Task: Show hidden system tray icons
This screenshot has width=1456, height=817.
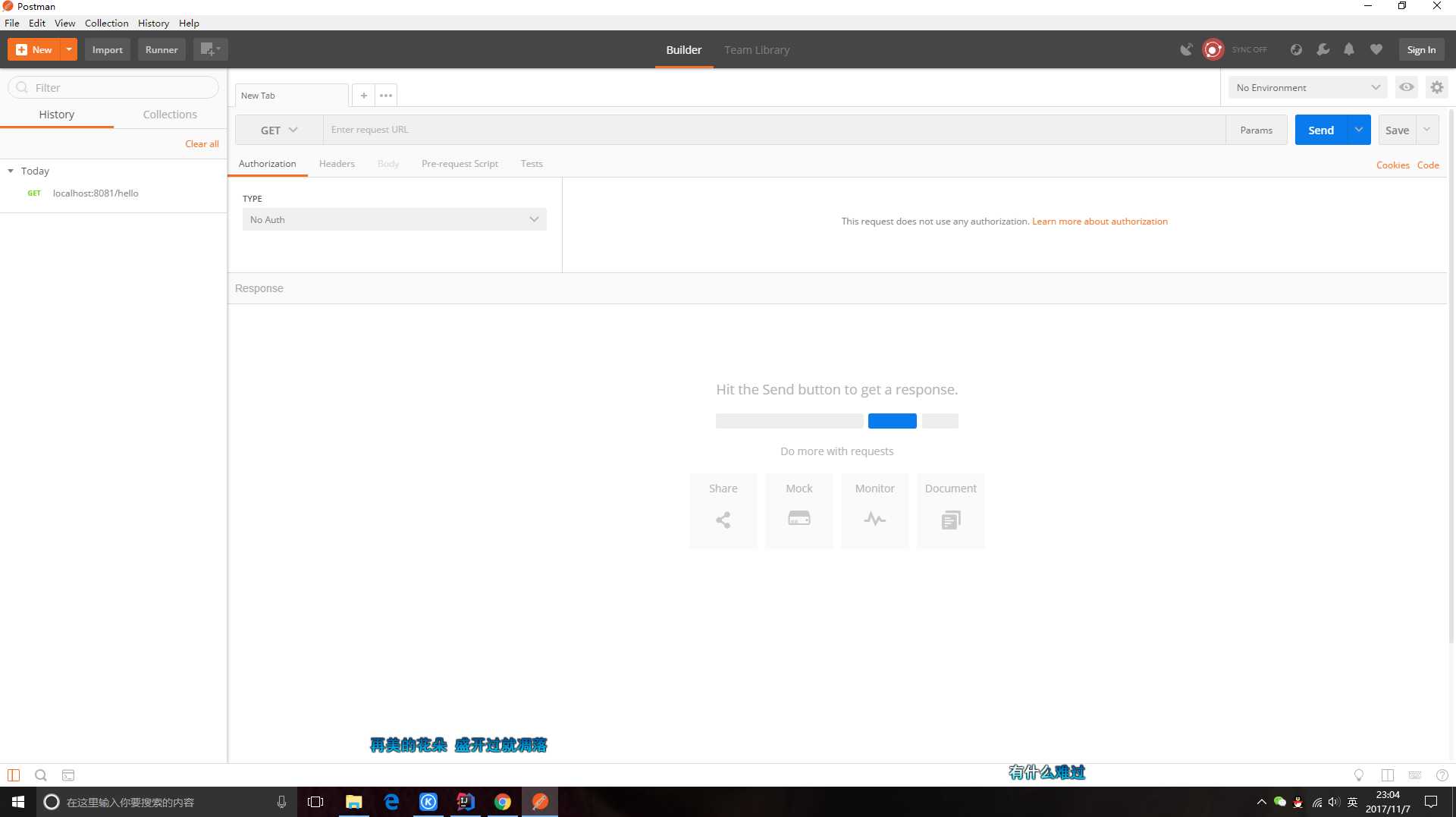Action: 1262,802
